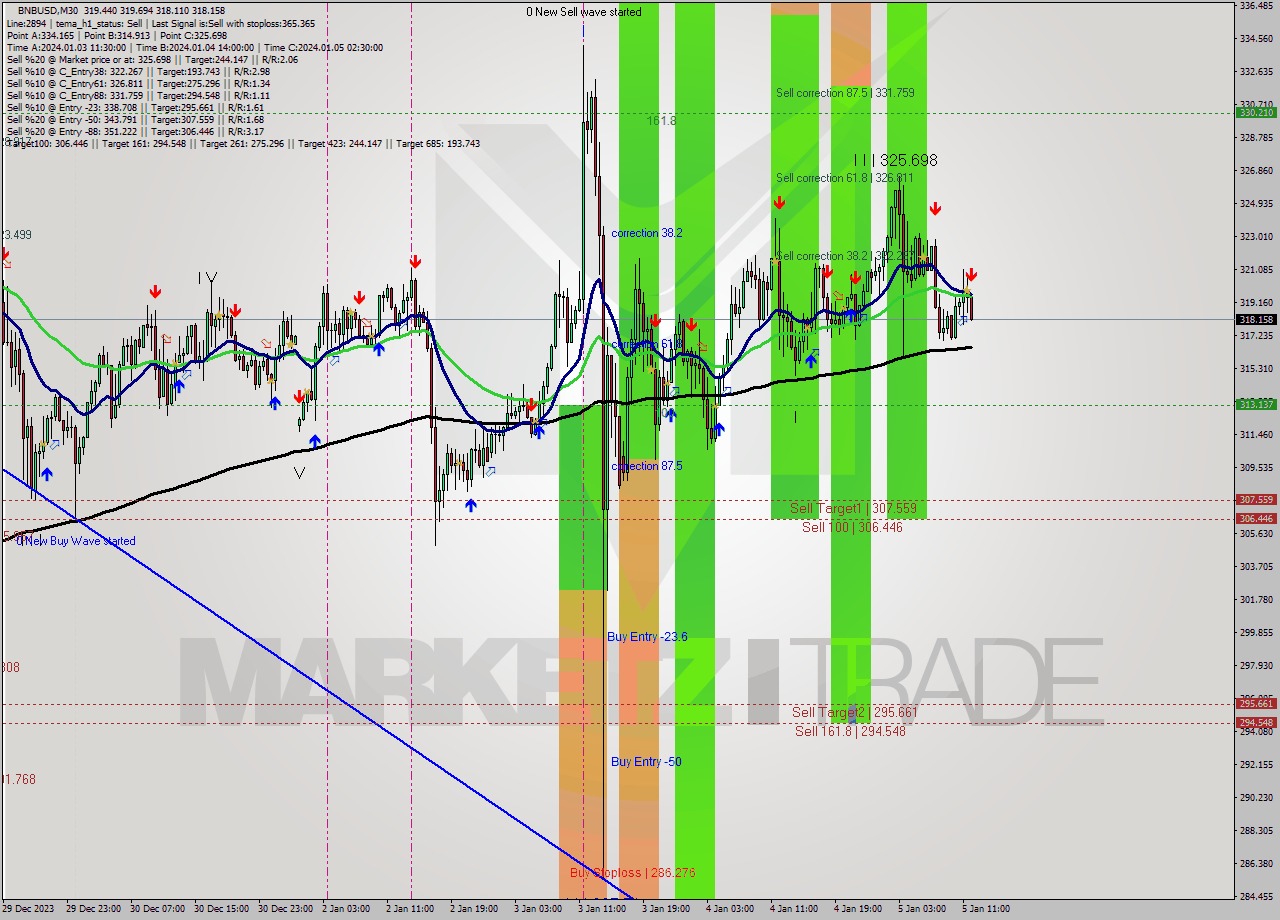Click the 284.455 price axis label
Viewport: 1280px width, 920px height.
[1256, 896]
